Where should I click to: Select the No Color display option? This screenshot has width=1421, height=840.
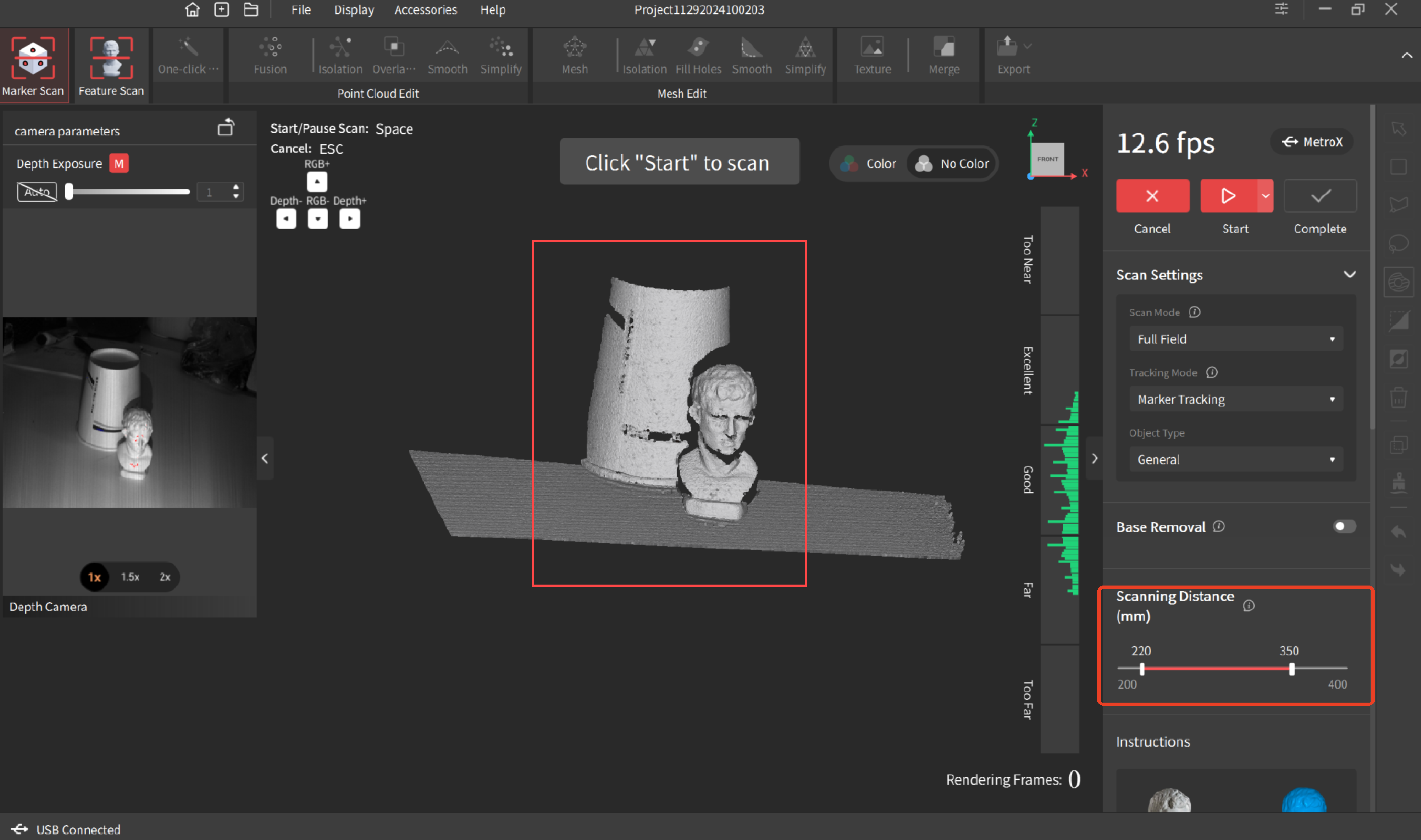coord(952,164)
